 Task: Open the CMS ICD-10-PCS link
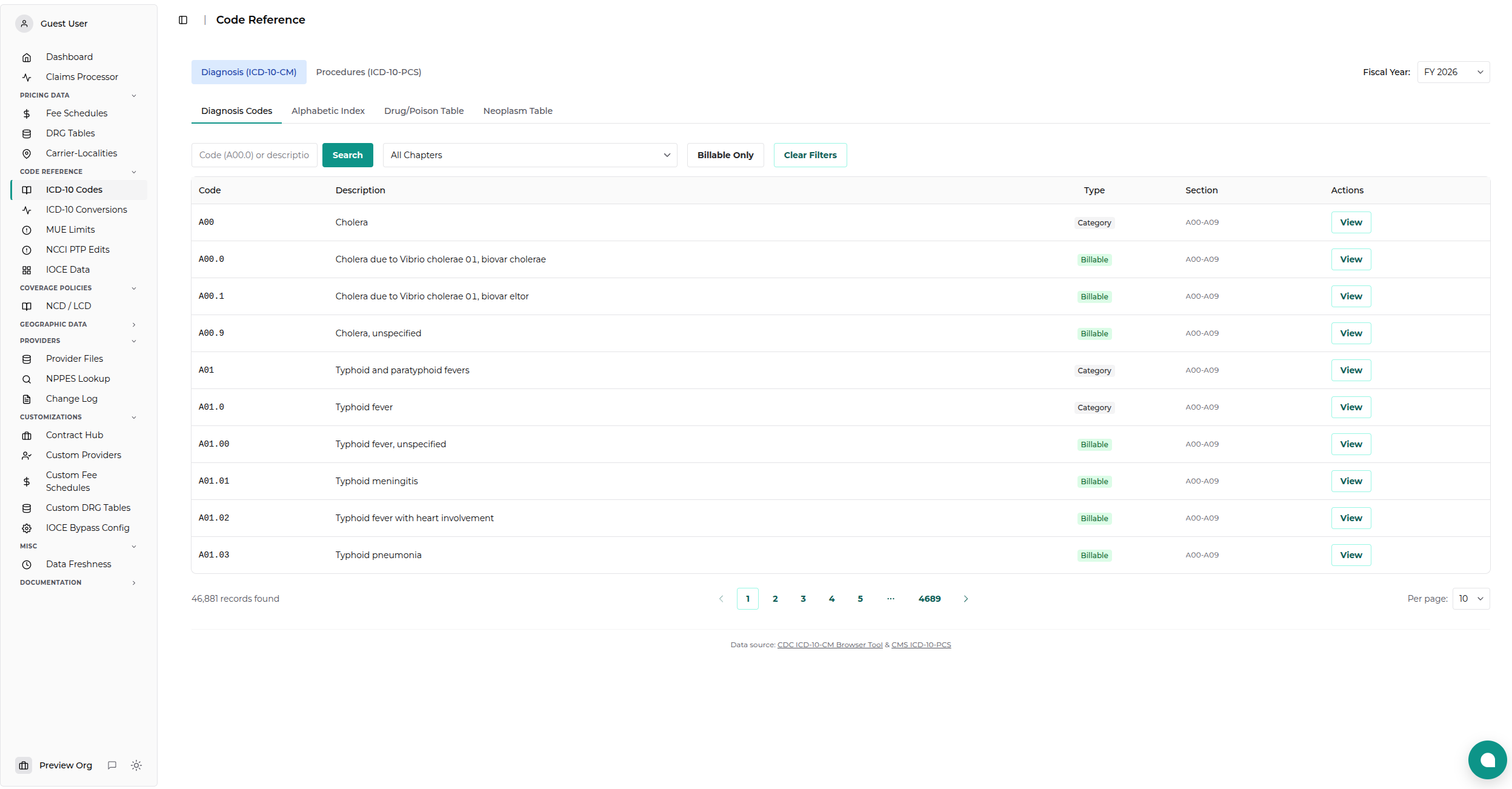[921, 645]
